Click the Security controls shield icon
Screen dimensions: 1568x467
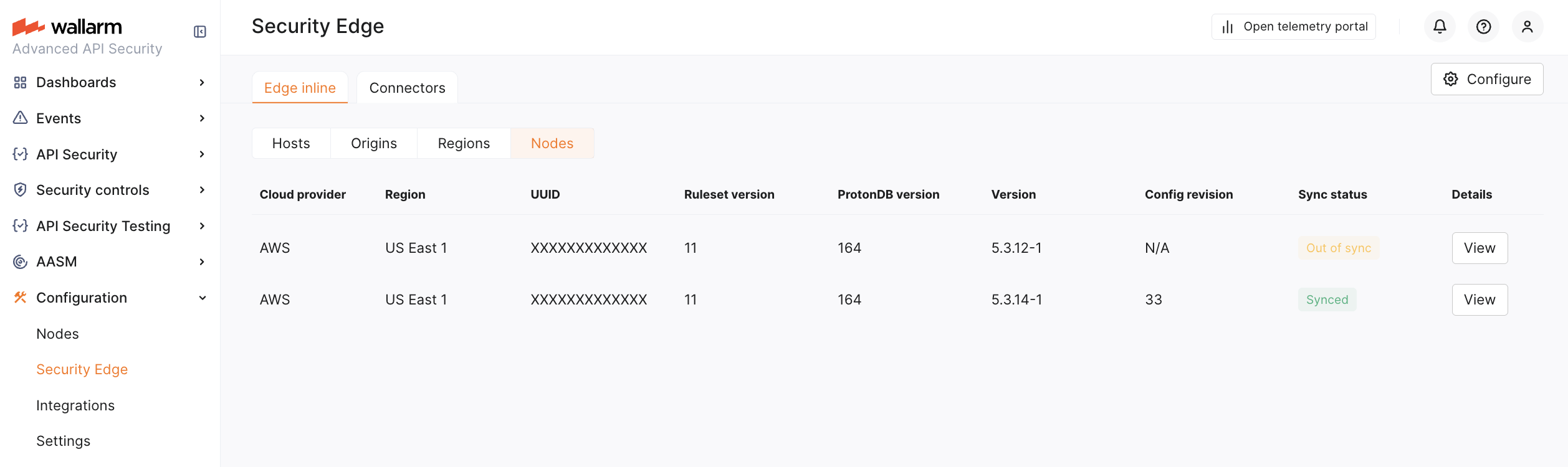coord(21,190)
